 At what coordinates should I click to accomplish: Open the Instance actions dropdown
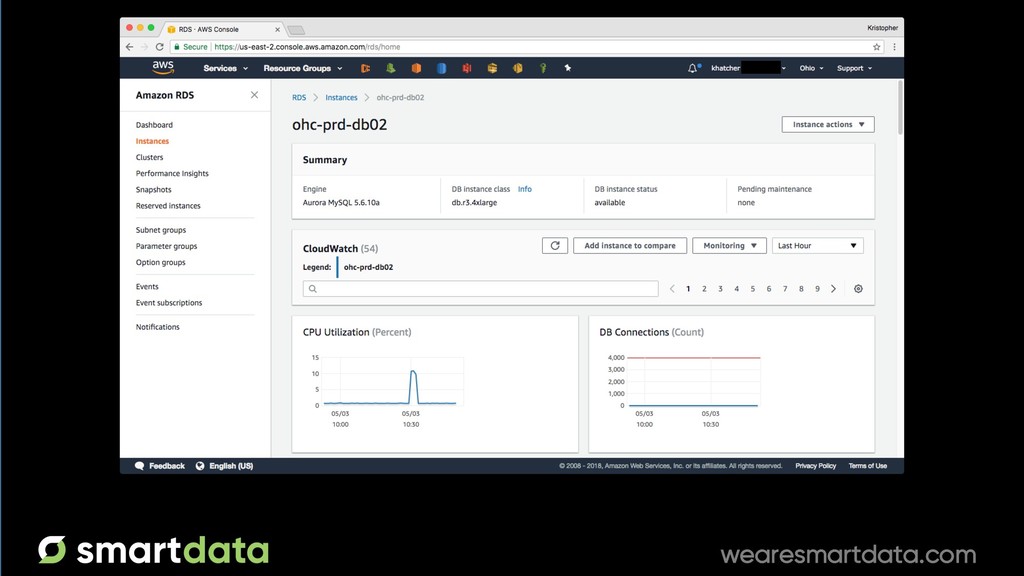[x=828, y=124]
